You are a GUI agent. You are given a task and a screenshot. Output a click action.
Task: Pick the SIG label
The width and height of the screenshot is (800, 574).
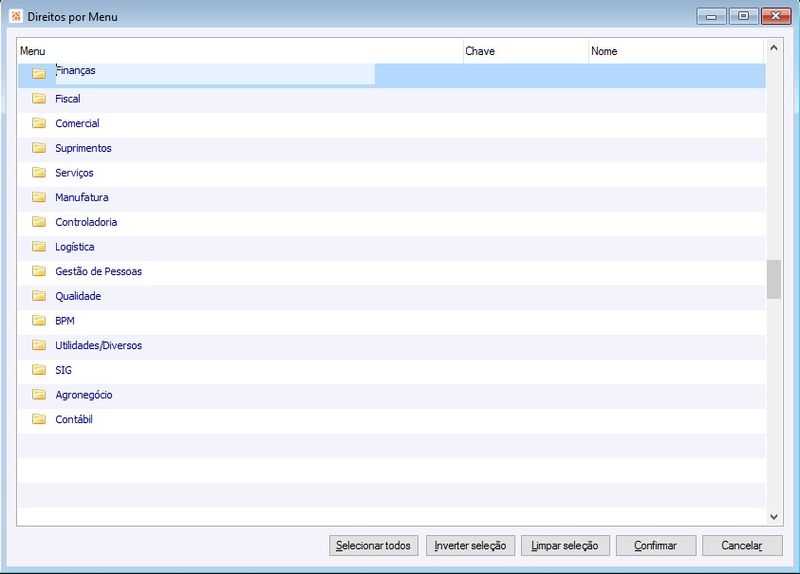pyautogui.click(x=63, y=370)
